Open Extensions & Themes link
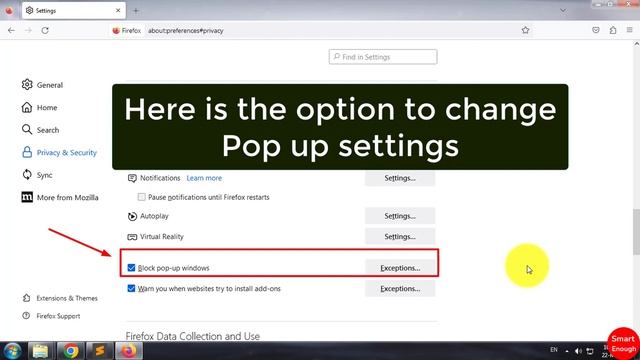640x360 pixels. (60, 298)
